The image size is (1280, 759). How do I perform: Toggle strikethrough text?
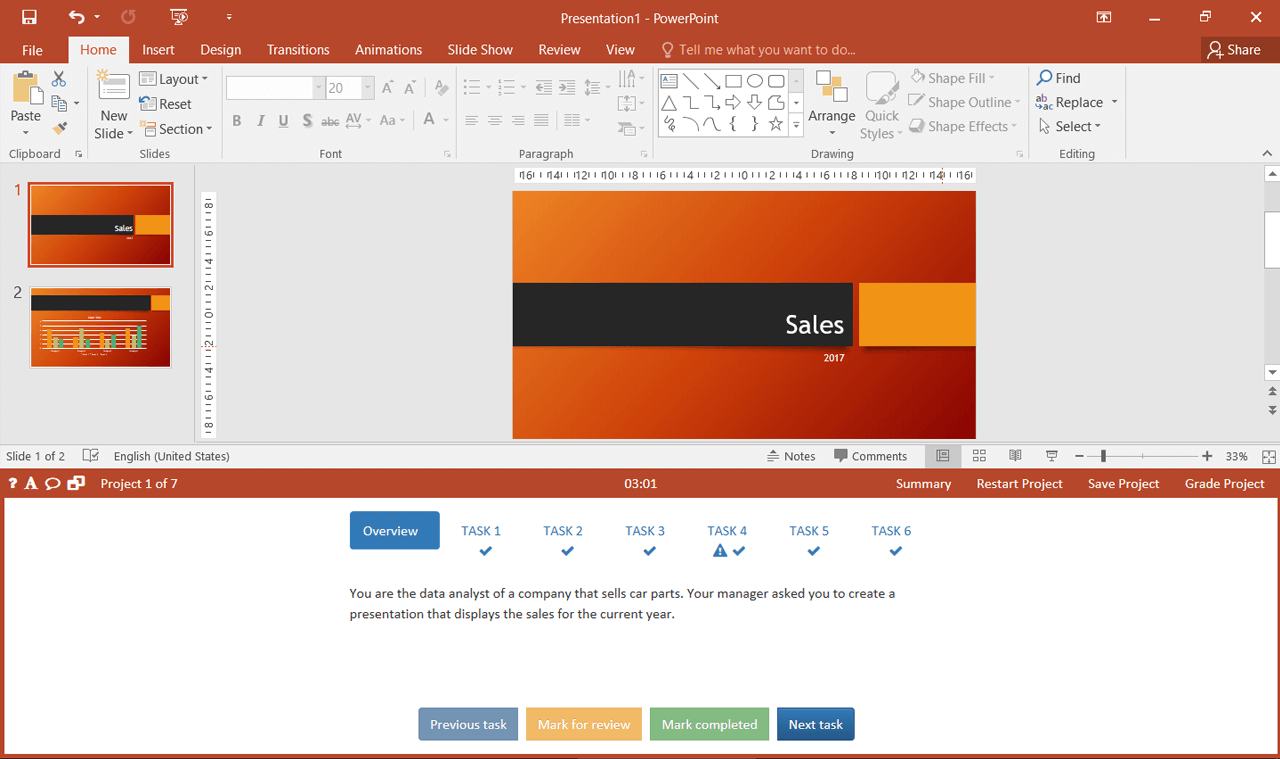[x=330, y=120]
